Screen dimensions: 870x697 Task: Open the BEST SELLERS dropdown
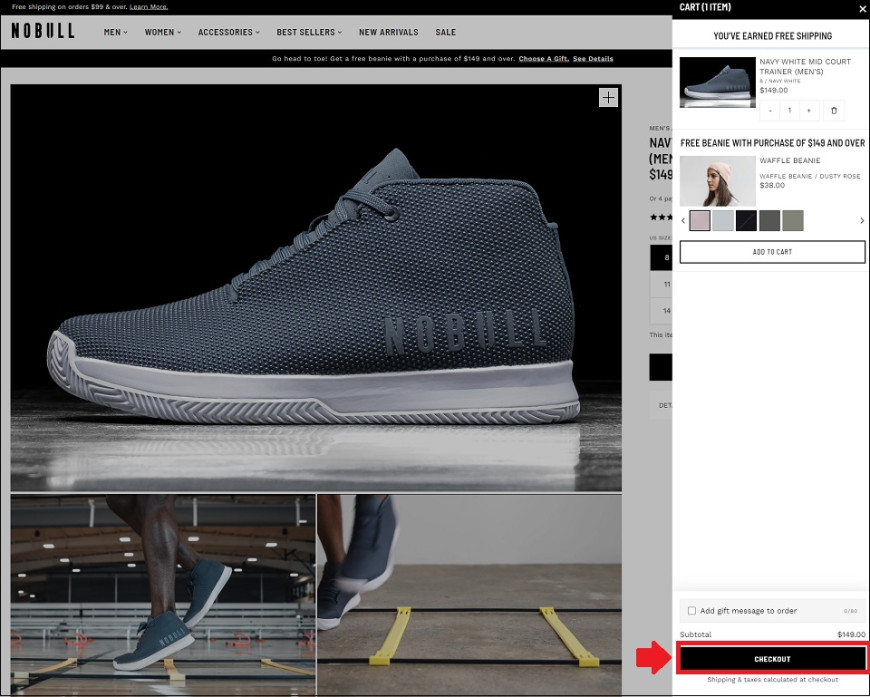click(x=309, y=32)
